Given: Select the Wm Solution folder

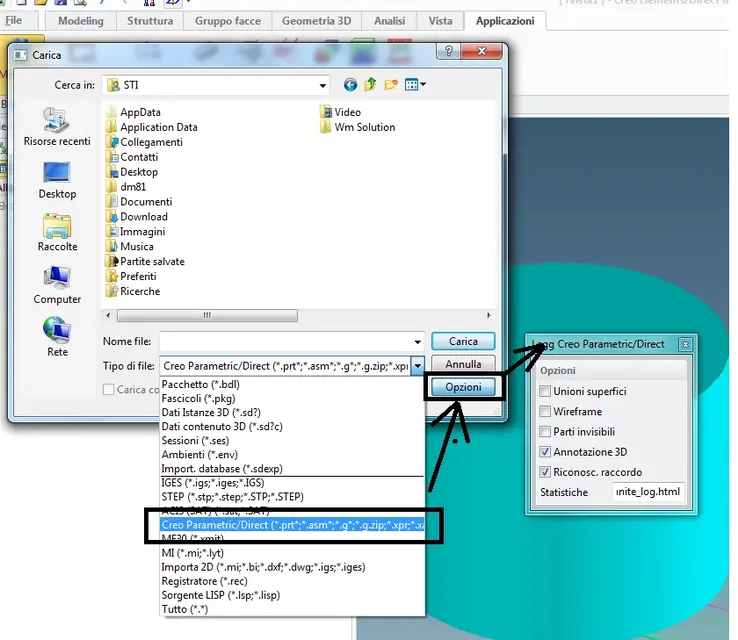Looking at the screenshot, I should click(x=358, y=127).
